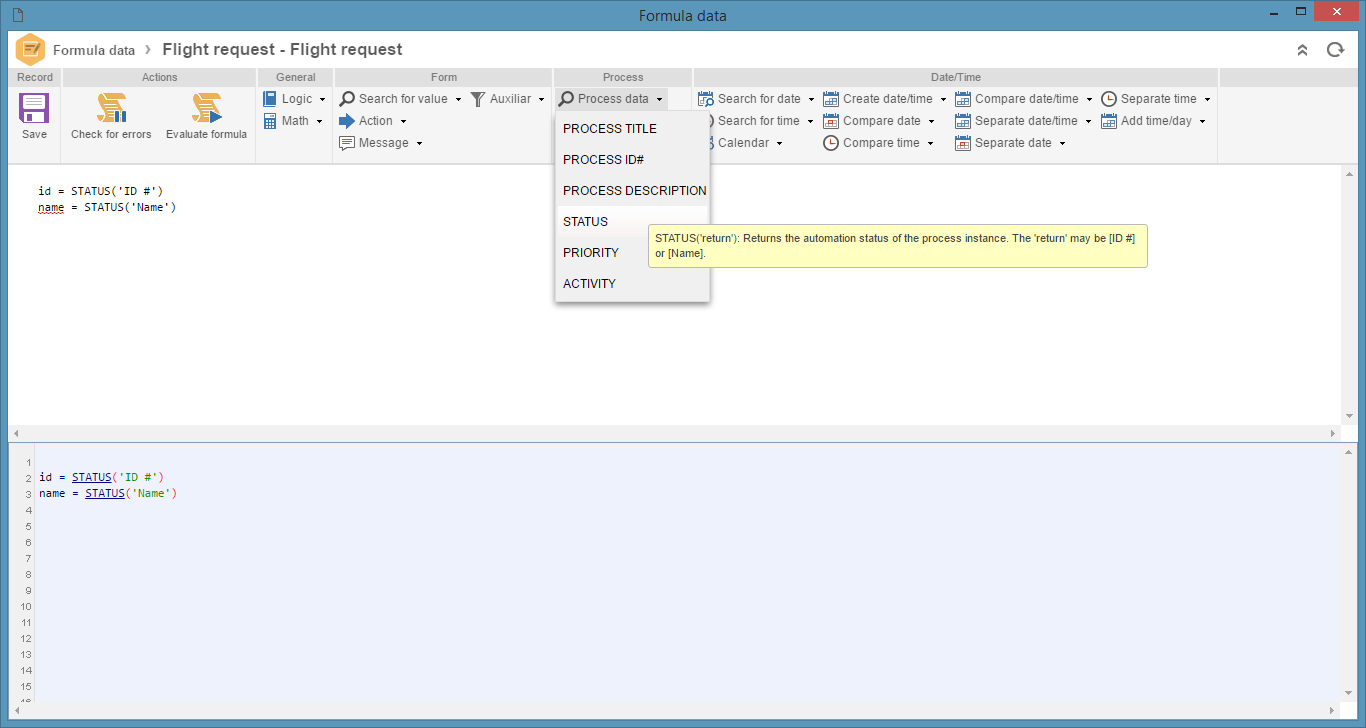
Task: Click the underlined STATUS on line 2 of lower pane
Action: (x=91, y=477)
